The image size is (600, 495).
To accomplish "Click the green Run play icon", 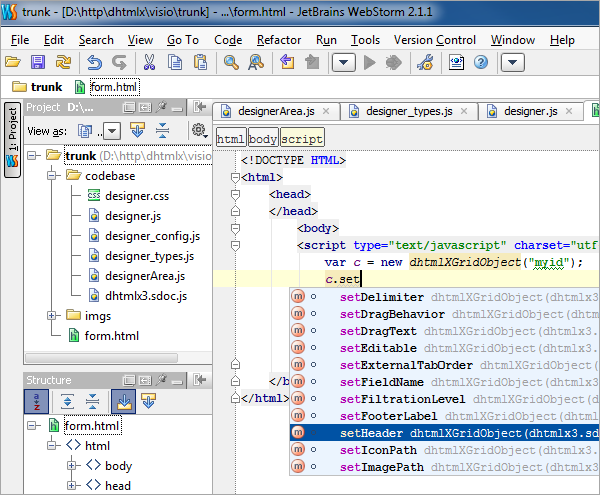I will click(x=369, y=62).
